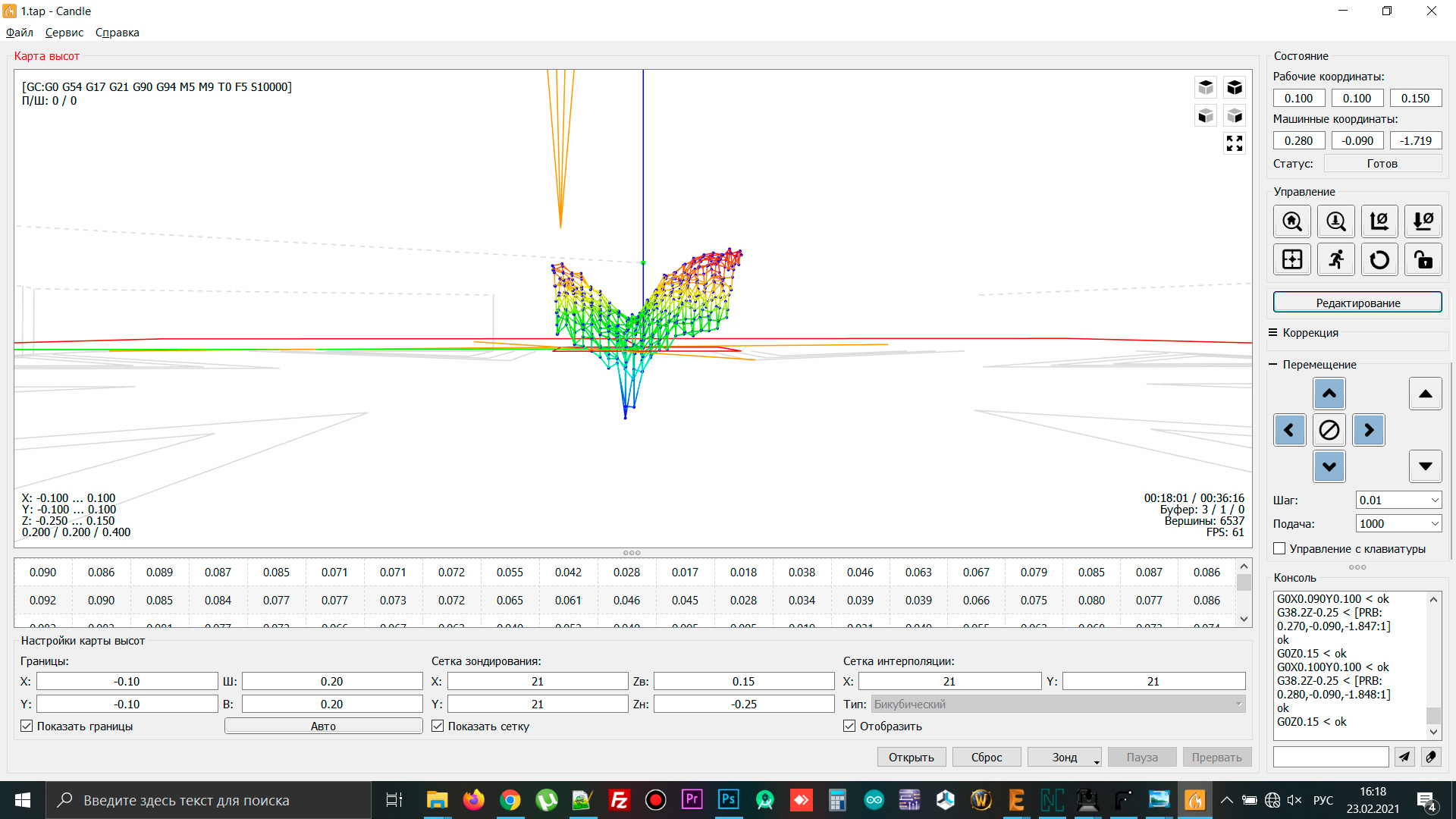This screenshot has width=1456, height=819.
Task: Click the Unlock padlock icon
Action: click(1423, 259)
